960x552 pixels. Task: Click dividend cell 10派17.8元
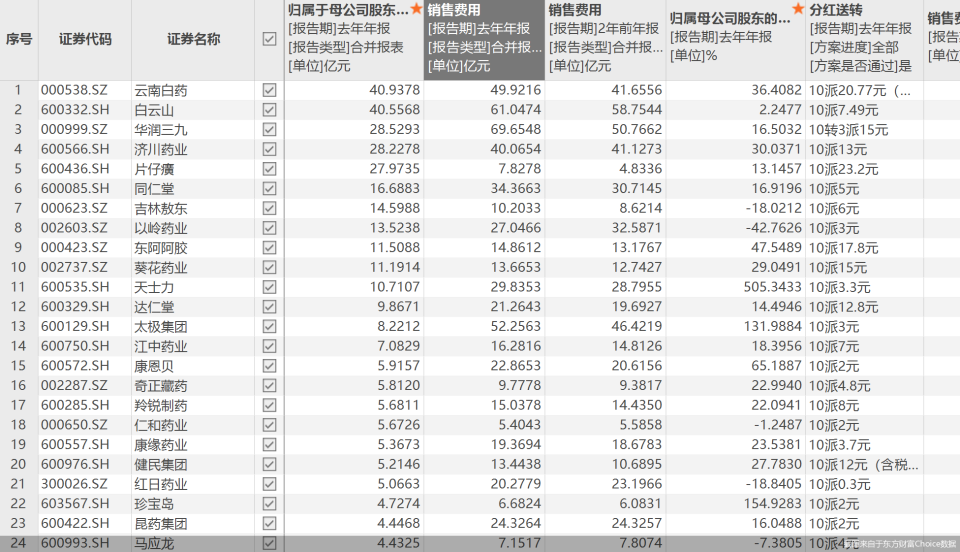(x=844, y=248)
